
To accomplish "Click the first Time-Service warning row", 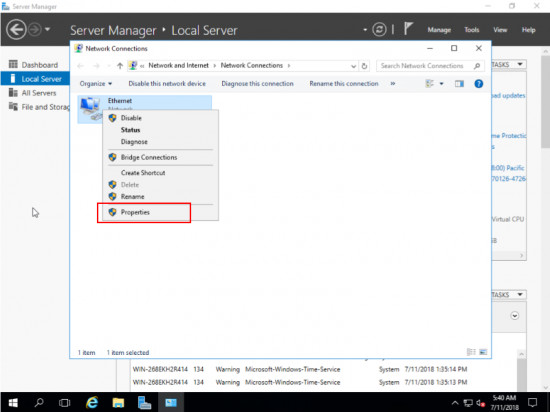I will coord(300,369).
